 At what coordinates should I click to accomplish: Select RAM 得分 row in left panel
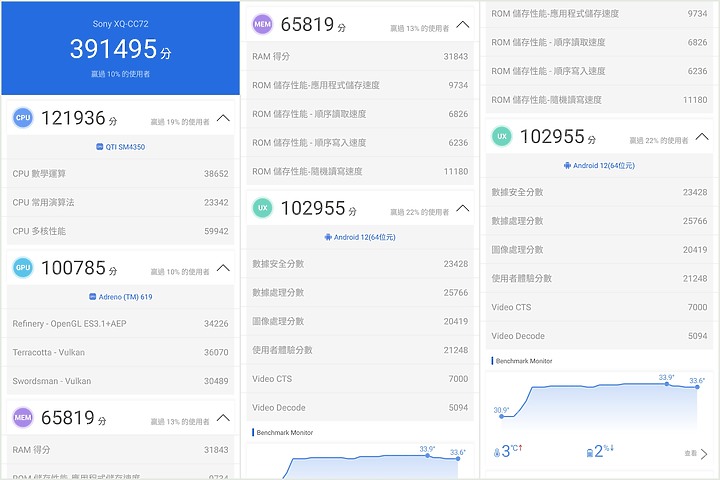pos(120,450)
